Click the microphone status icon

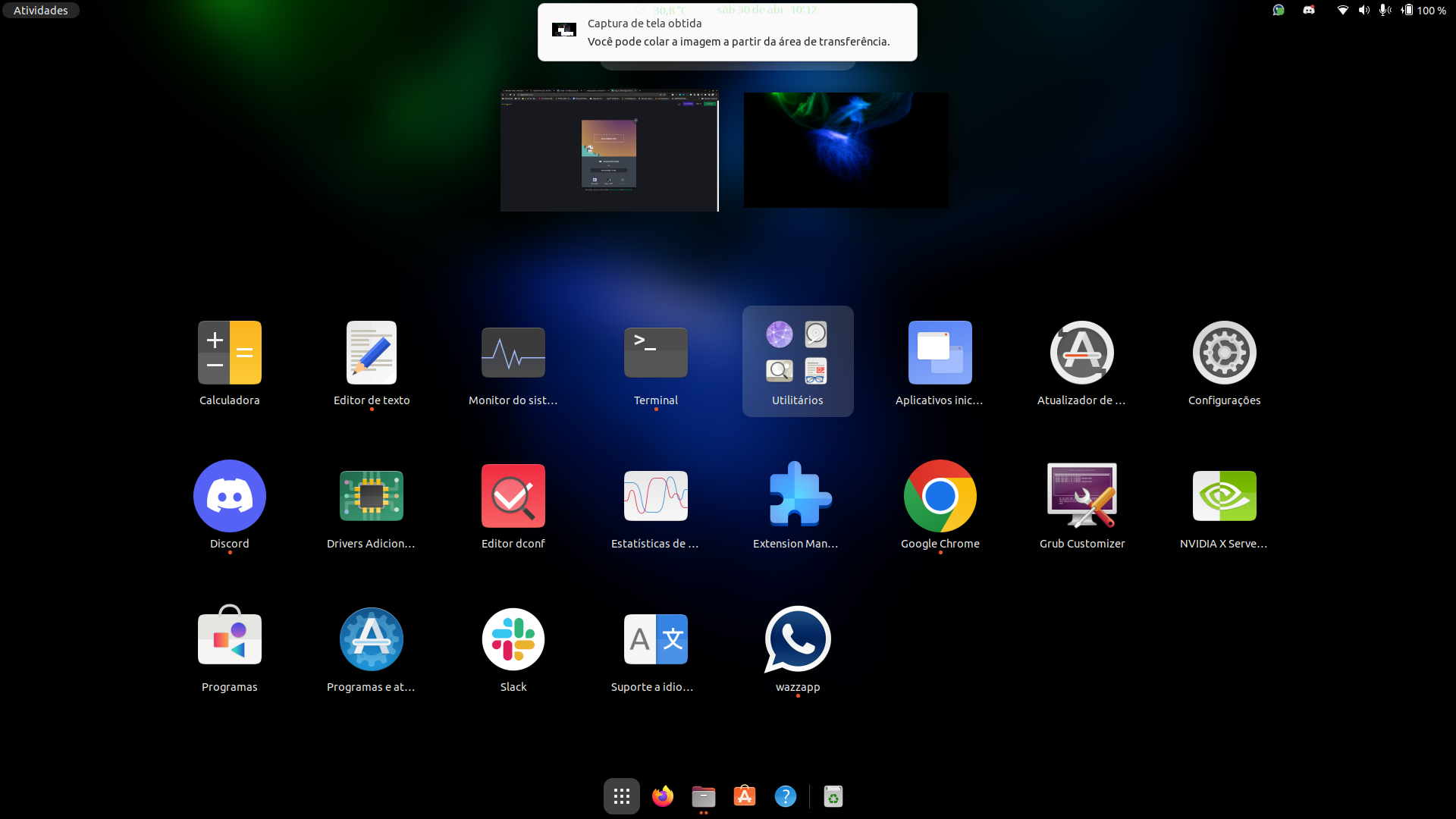[x=1385, y=10]
